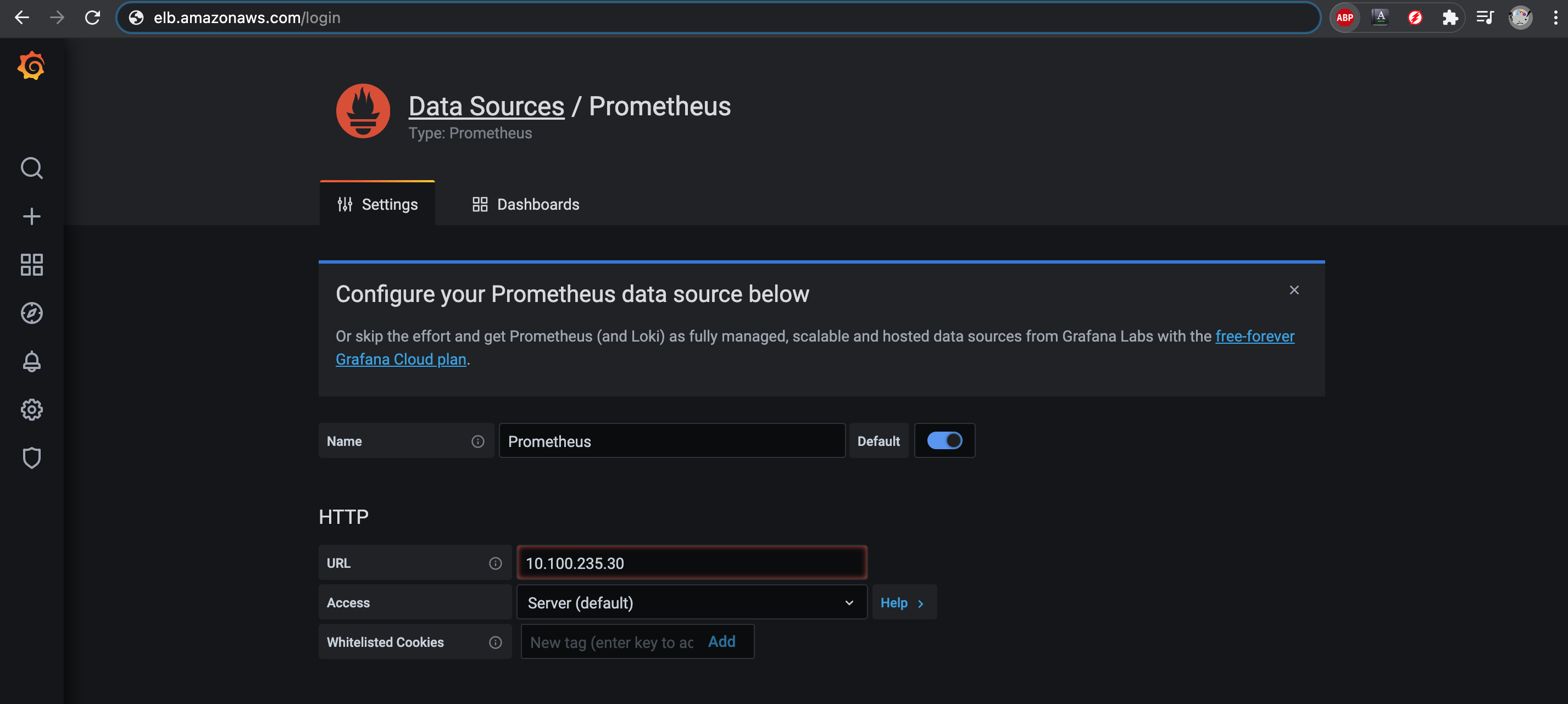The image size is (1568, 704).
Task: Click the HTTP URL input field
Action: point(691,563)
